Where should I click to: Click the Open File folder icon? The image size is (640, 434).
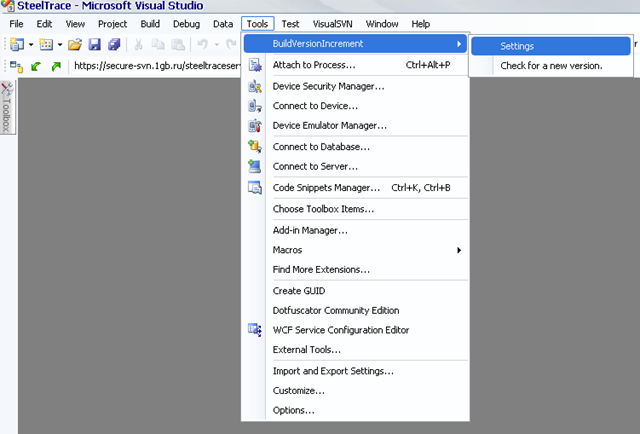75,44
